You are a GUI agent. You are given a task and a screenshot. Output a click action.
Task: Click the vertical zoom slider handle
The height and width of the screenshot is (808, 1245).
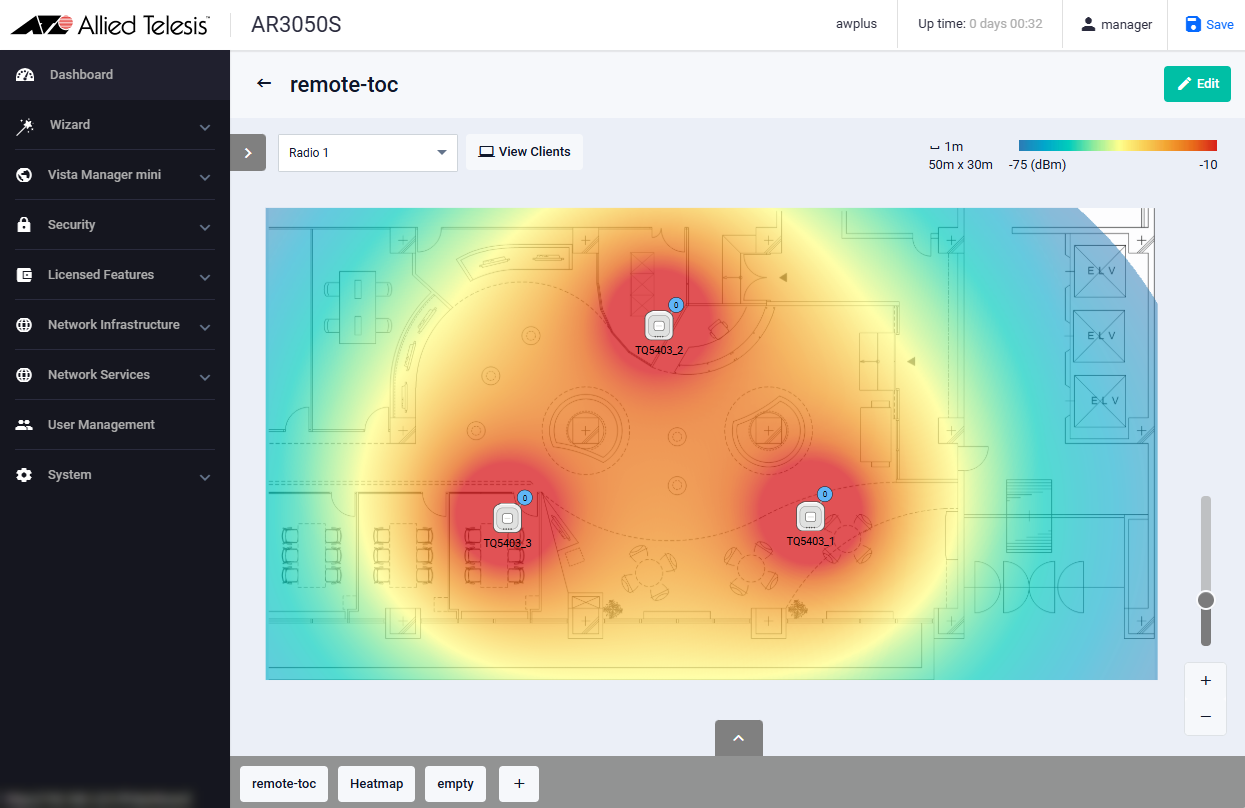pos(1206,600)
